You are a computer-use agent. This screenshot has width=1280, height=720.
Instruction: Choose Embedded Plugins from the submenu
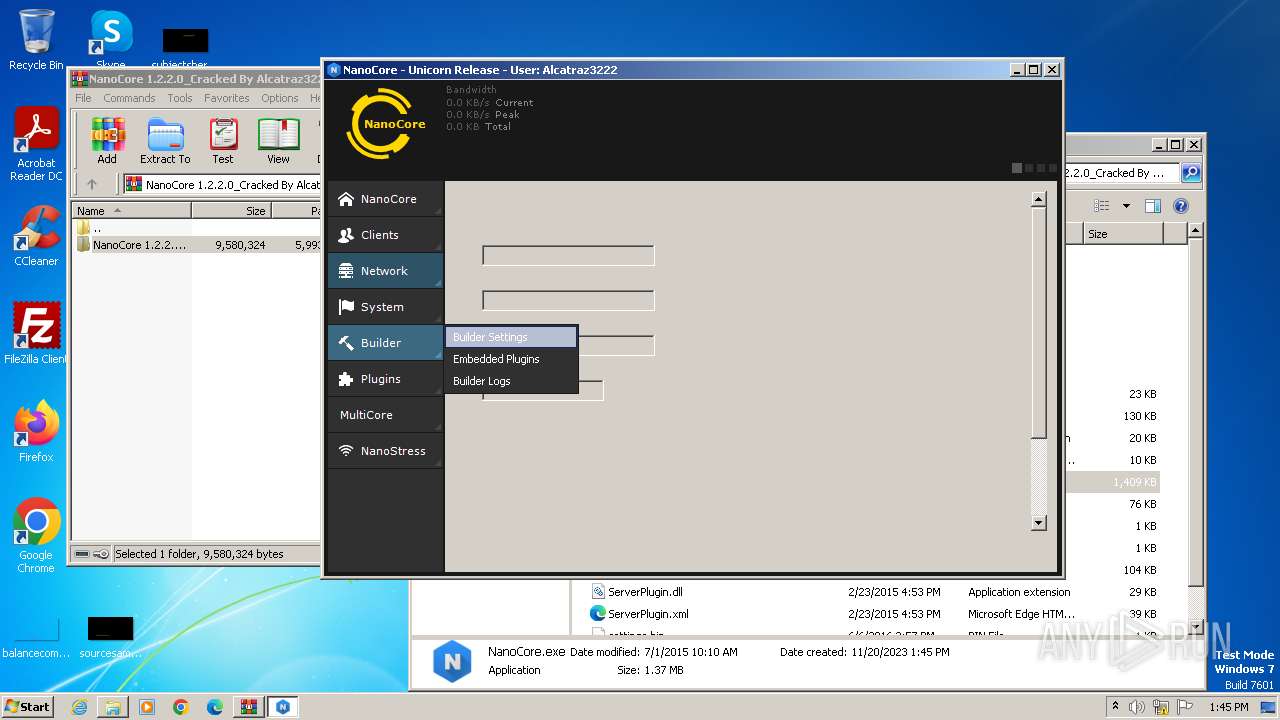tap(511, 359)
